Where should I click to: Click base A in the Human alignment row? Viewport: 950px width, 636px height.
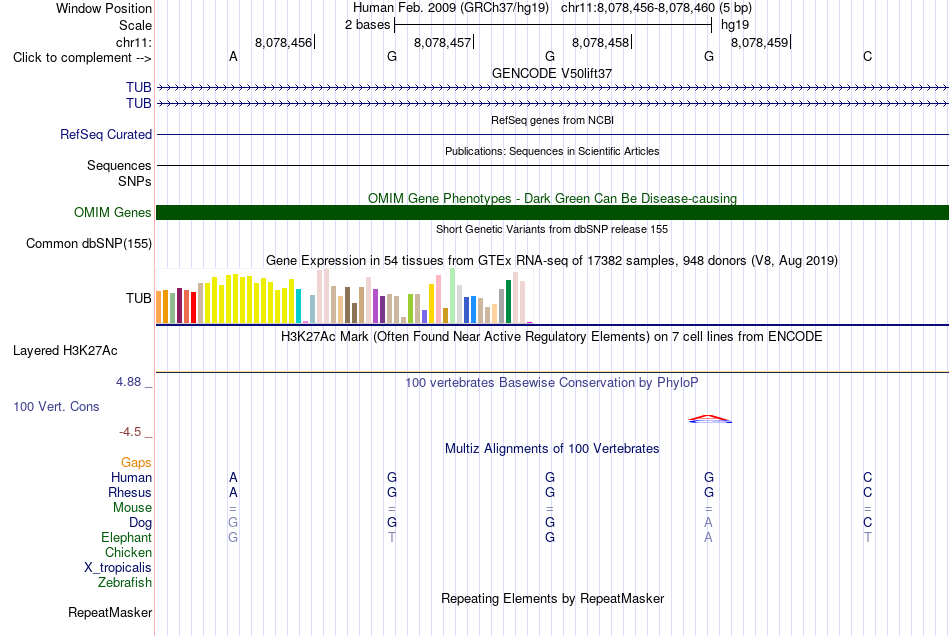click(x=233, y=477)
